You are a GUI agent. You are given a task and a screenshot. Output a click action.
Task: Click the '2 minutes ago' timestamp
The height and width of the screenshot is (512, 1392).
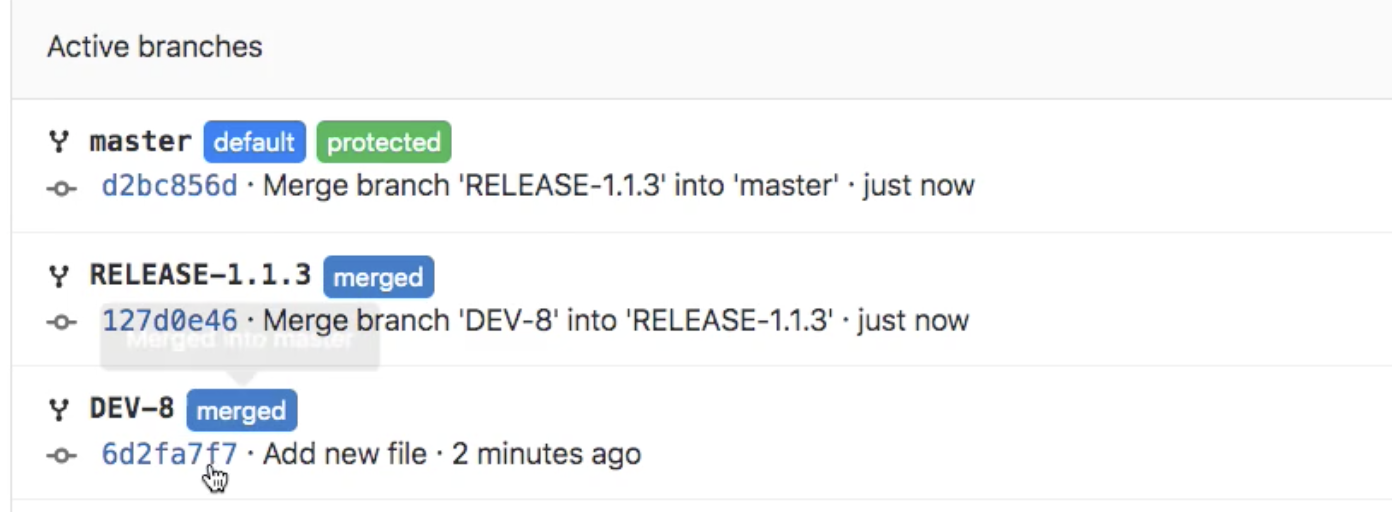(x=546, y=454)
